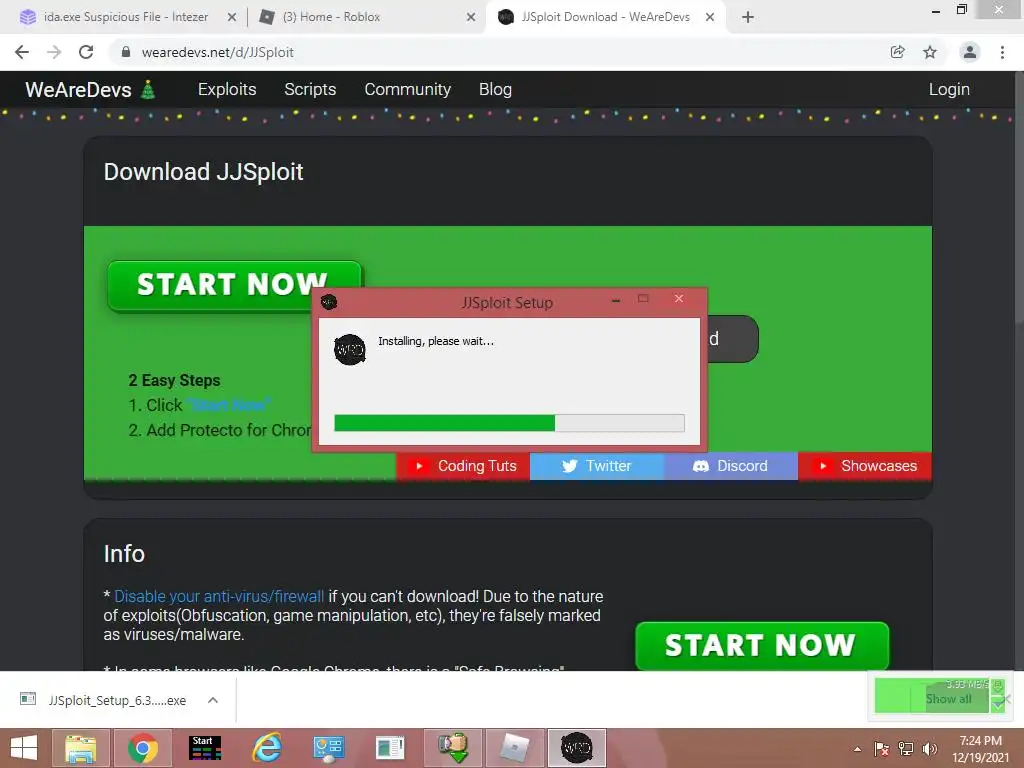
Task: Minimize the JJSploit Setup dialog
Action: [x=616, y=300]
